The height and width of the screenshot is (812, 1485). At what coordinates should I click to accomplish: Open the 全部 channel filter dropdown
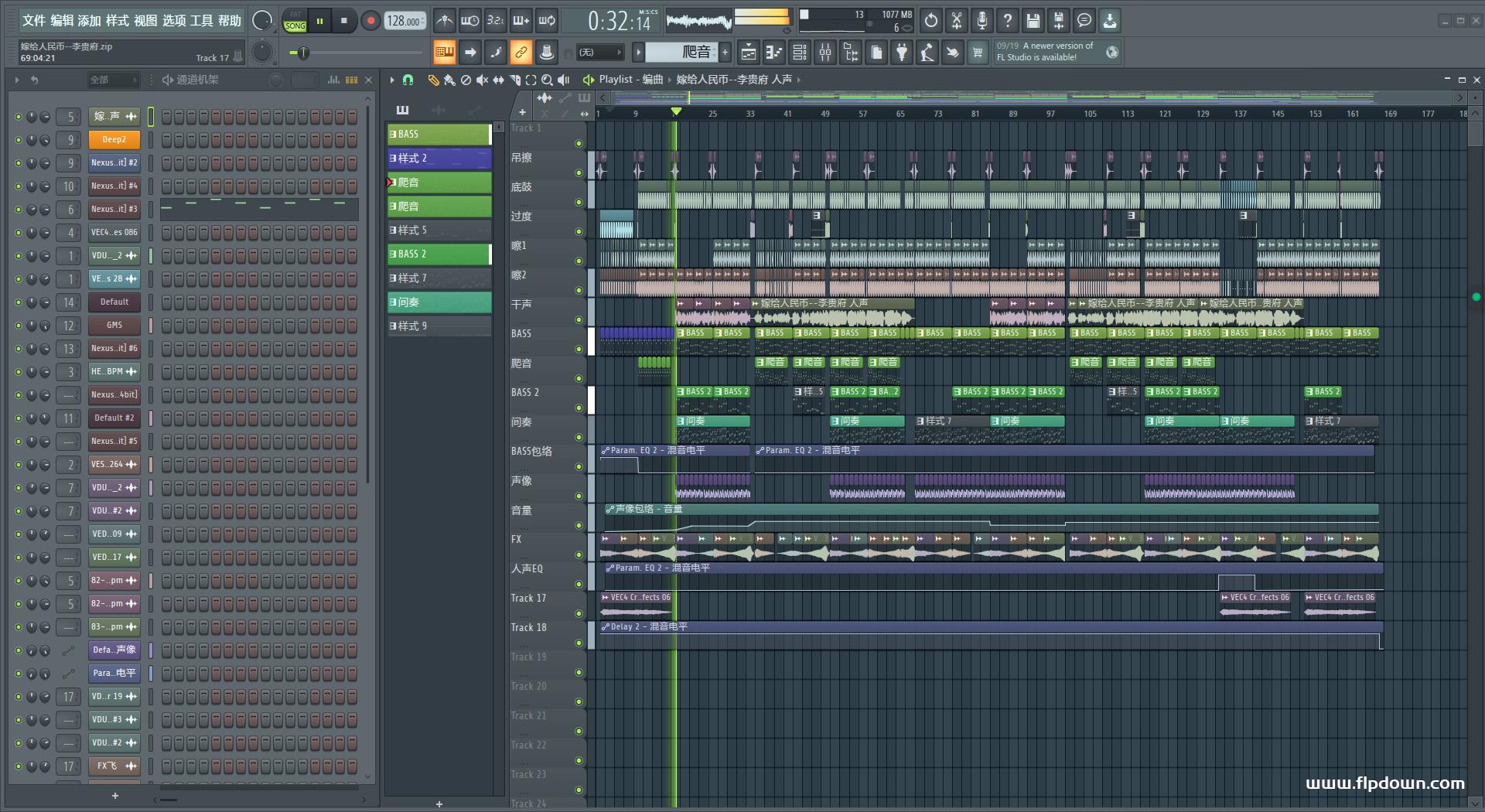(113, 80)
